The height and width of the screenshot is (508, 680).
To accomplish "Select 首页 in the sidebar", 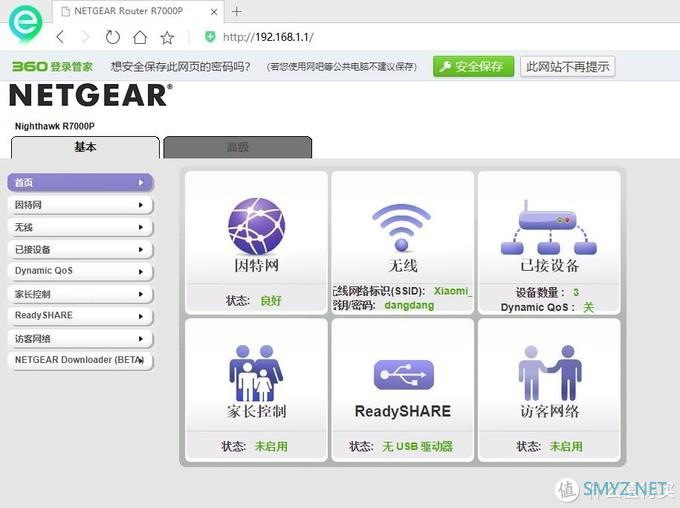I will (81, 183).
